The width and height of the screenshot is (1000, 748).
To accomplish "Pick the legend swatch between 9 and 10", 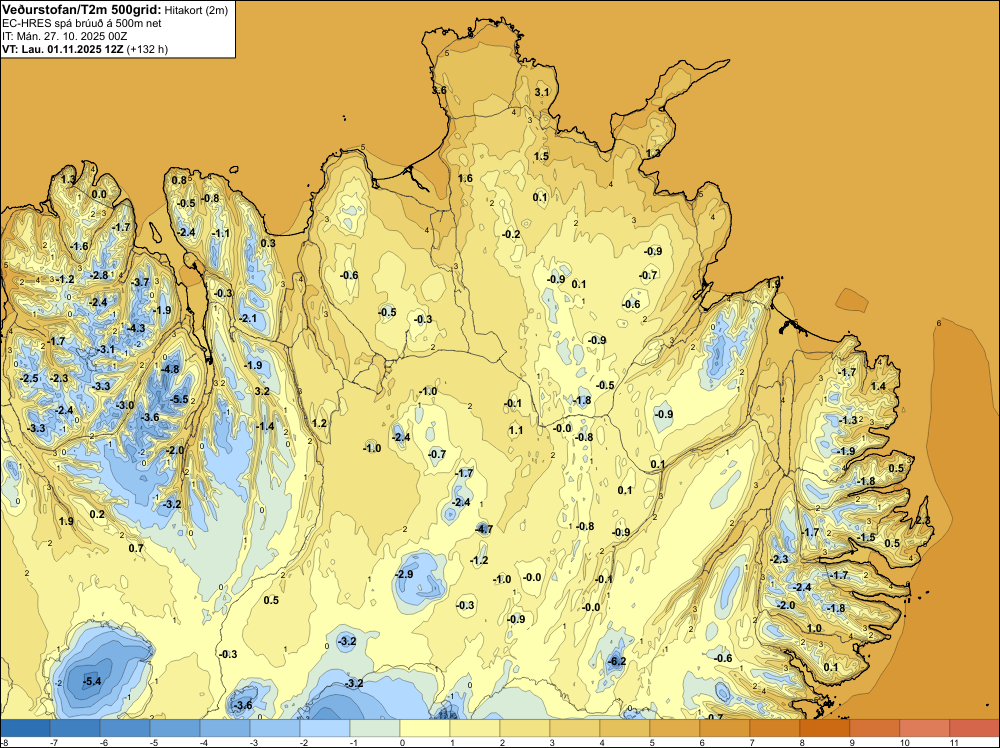I will coord(874,728).
